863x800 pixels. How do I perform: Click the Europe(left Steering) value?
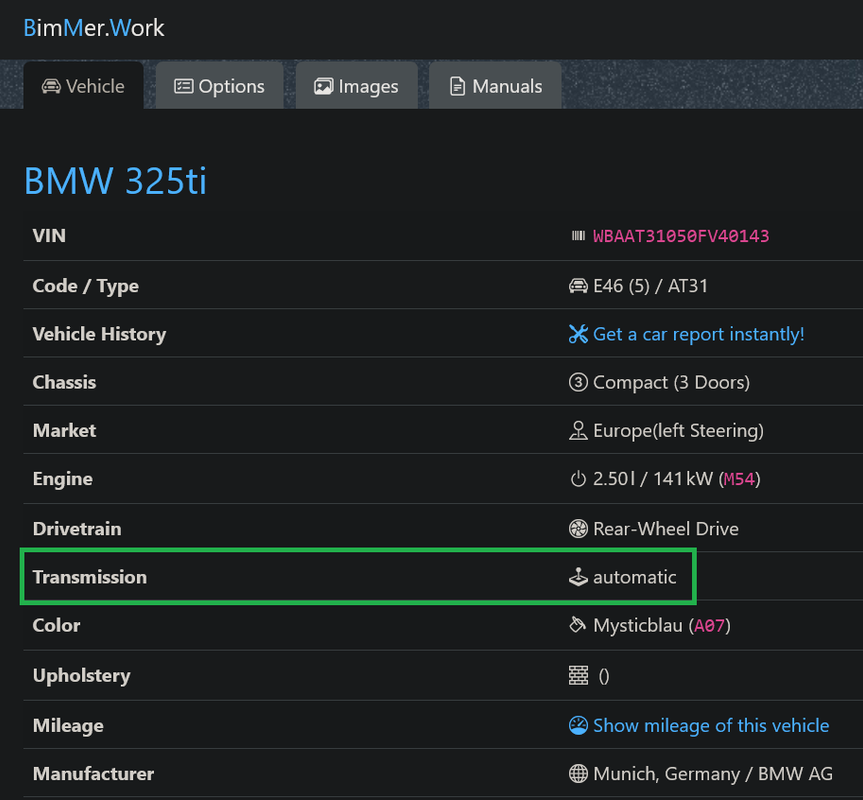pos(678,430)
